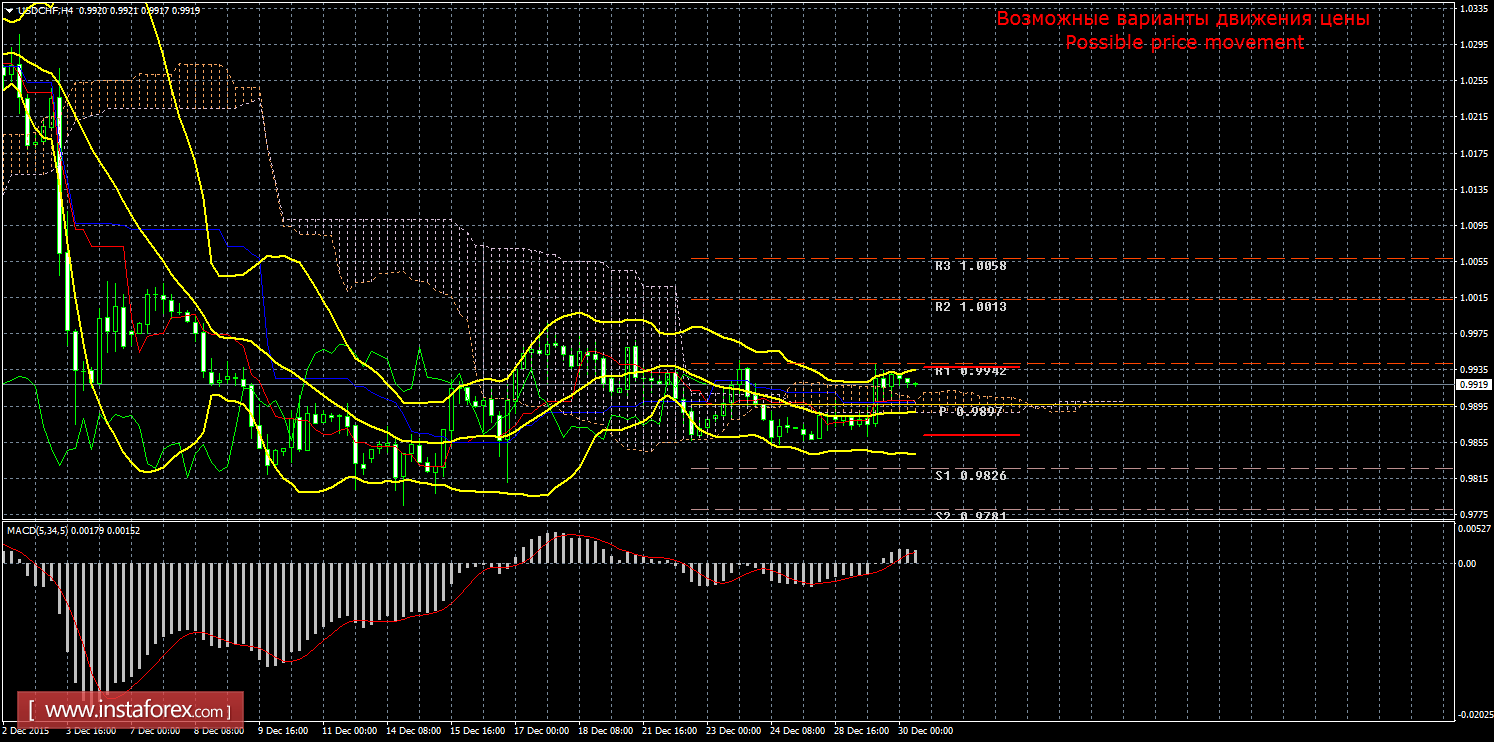Click the 0.00527 MACD scale value
Screen dimensions: 1494x742
pos(1474,529)
